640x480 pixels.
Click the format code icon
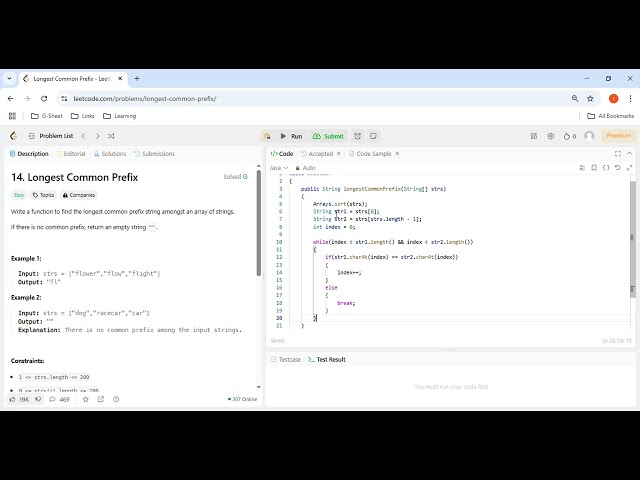click(x=582, y=168)
